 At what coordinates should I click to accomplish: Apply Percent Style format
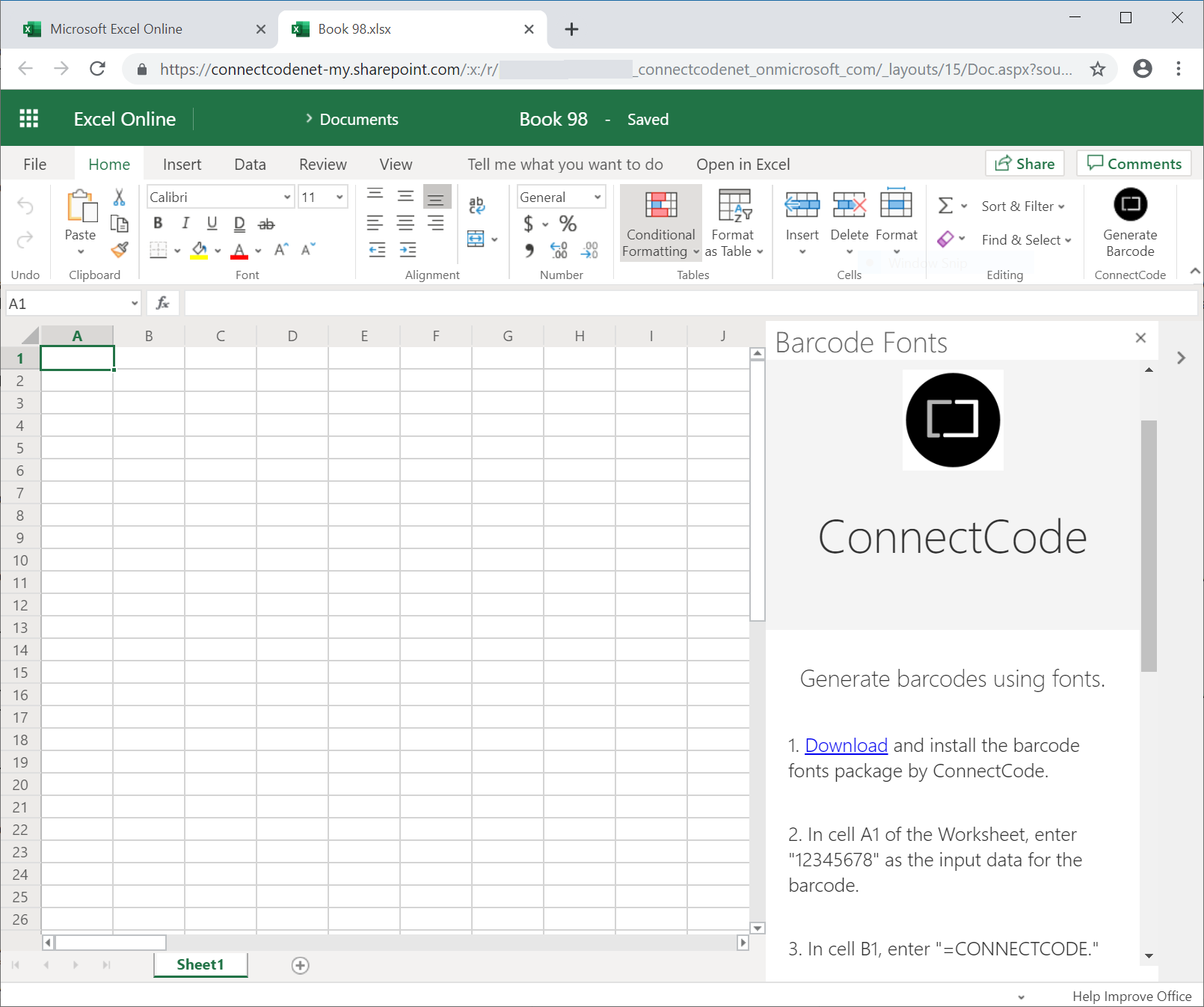(x=568, y=224)
